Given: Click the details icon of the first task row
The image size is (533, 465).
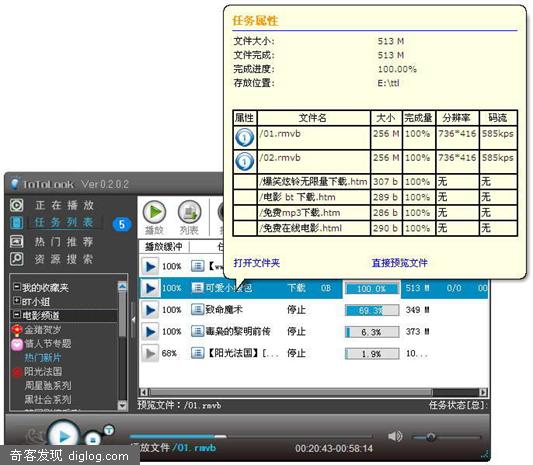Looking at the screenshot, I should [x=197, y=266].
